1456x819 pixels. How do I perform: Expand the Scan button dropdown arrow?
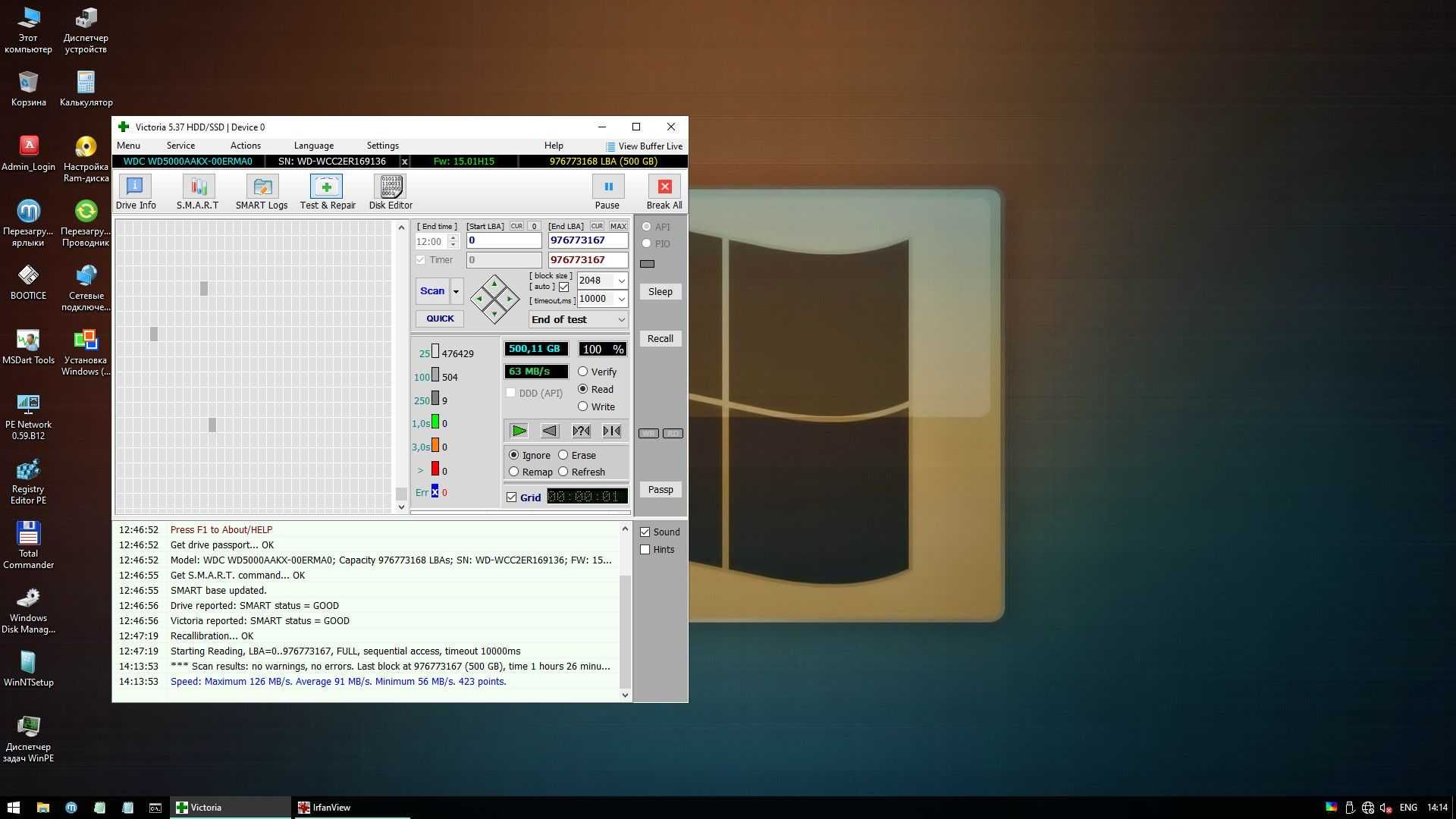coord(457,291)
